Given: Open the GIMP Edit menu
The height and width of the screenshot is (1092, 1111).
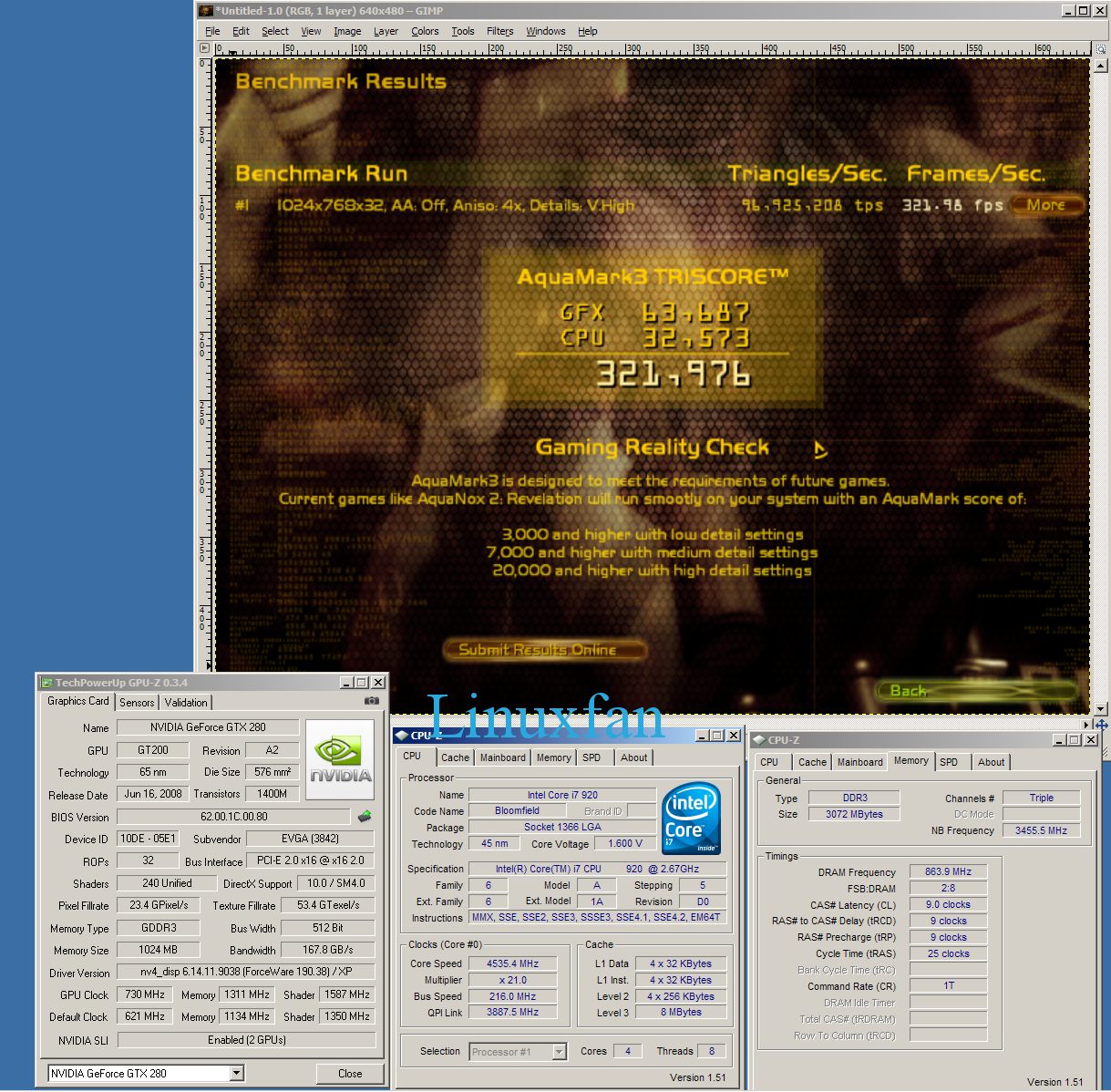Looking at the screenshot, I should [x=241, y=31].
